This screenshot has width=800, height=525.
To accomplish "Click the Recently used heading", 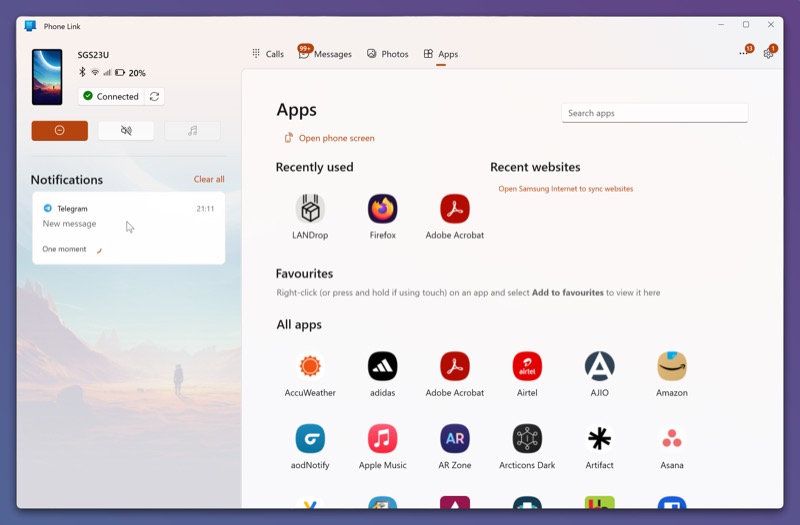I will [x=314, y=167].
